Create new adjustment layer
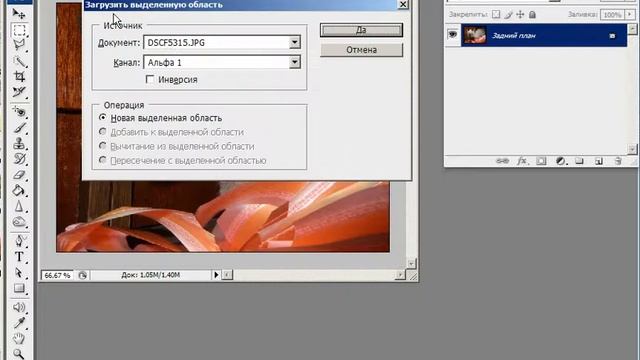 [561, 161]
